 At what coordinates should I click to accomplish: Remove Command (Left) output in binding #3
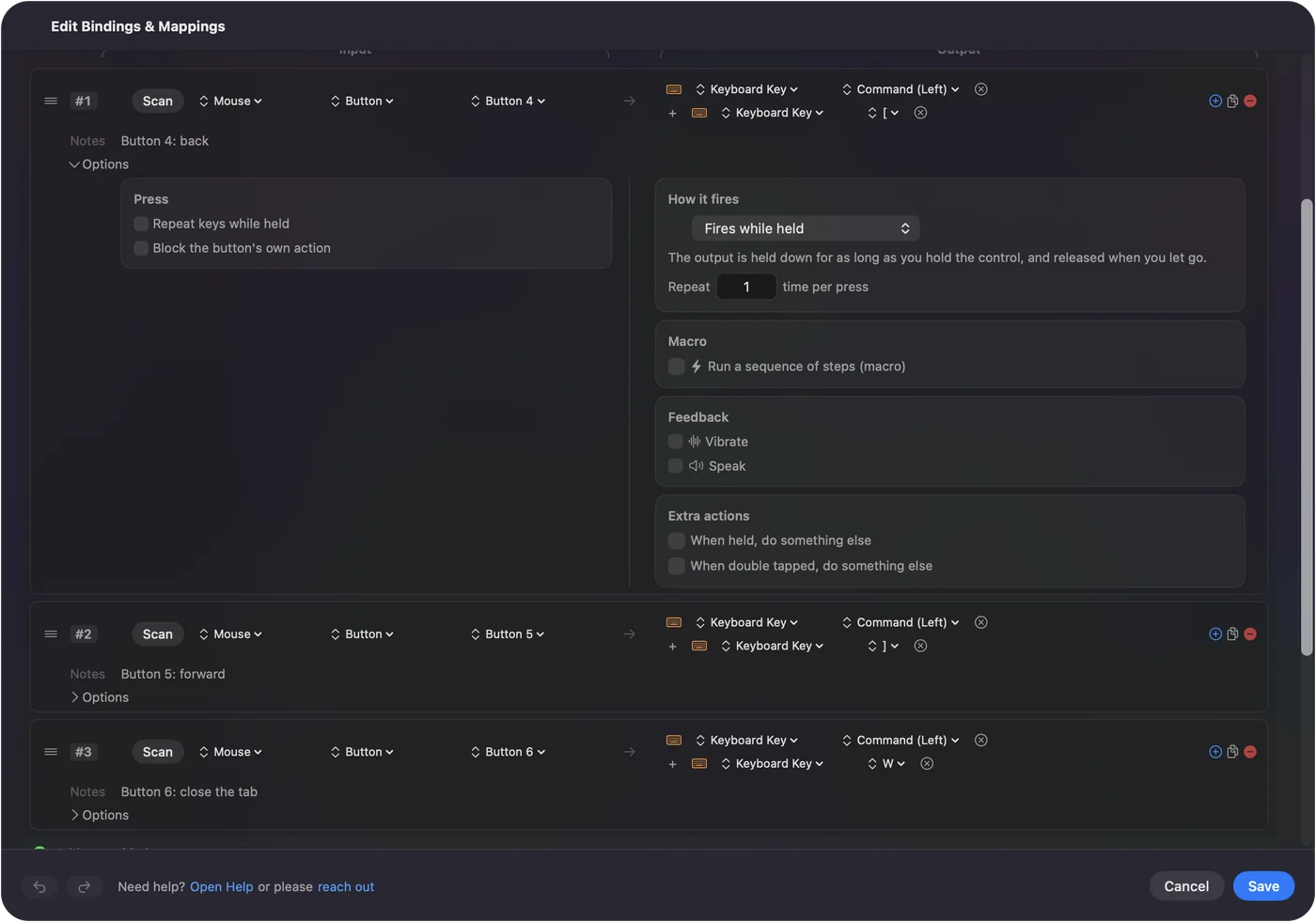tap(981, 741)
